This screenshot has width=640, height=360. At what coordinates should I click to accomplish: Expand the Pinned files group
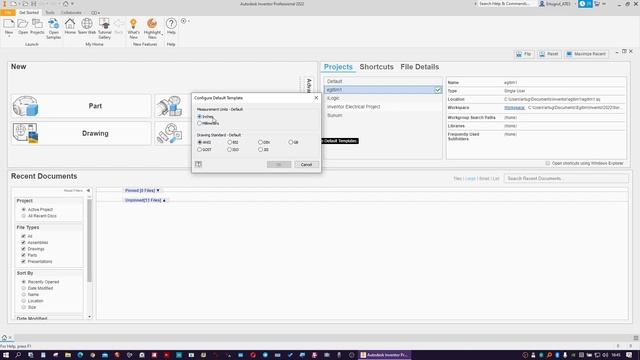[x=158, y=191]
